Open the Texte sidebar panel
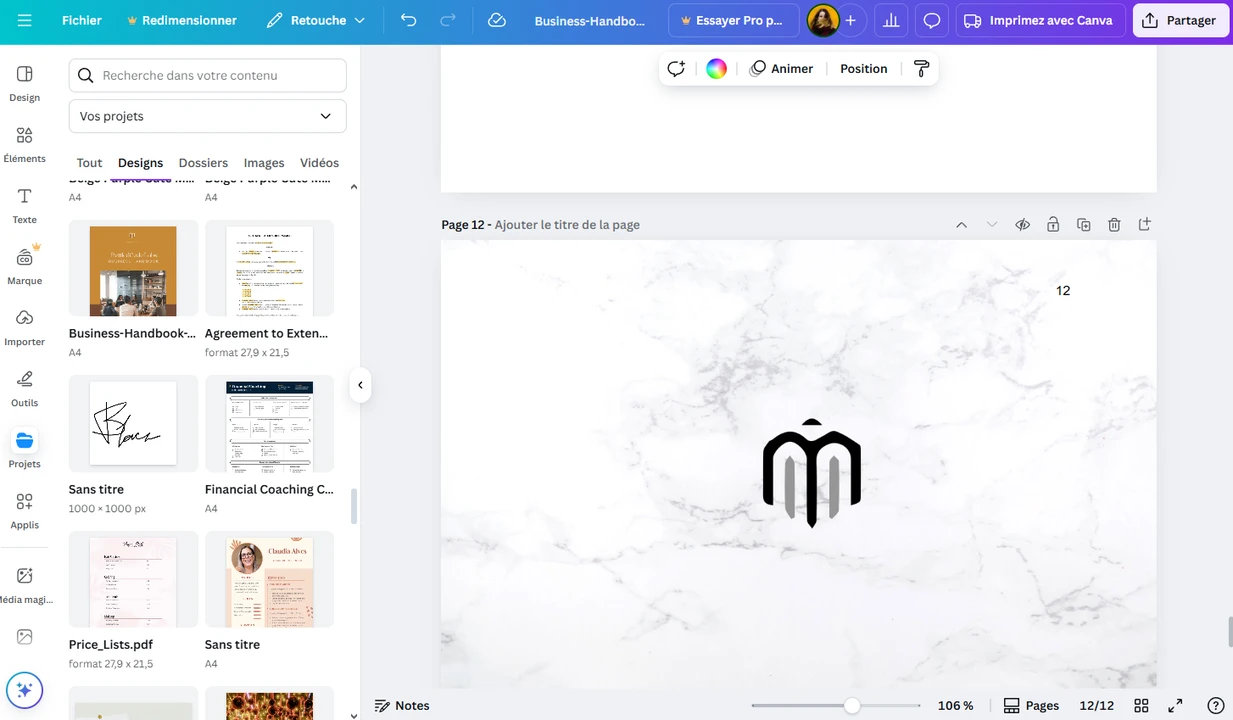The image size is (1233, 720). point(25,206)
